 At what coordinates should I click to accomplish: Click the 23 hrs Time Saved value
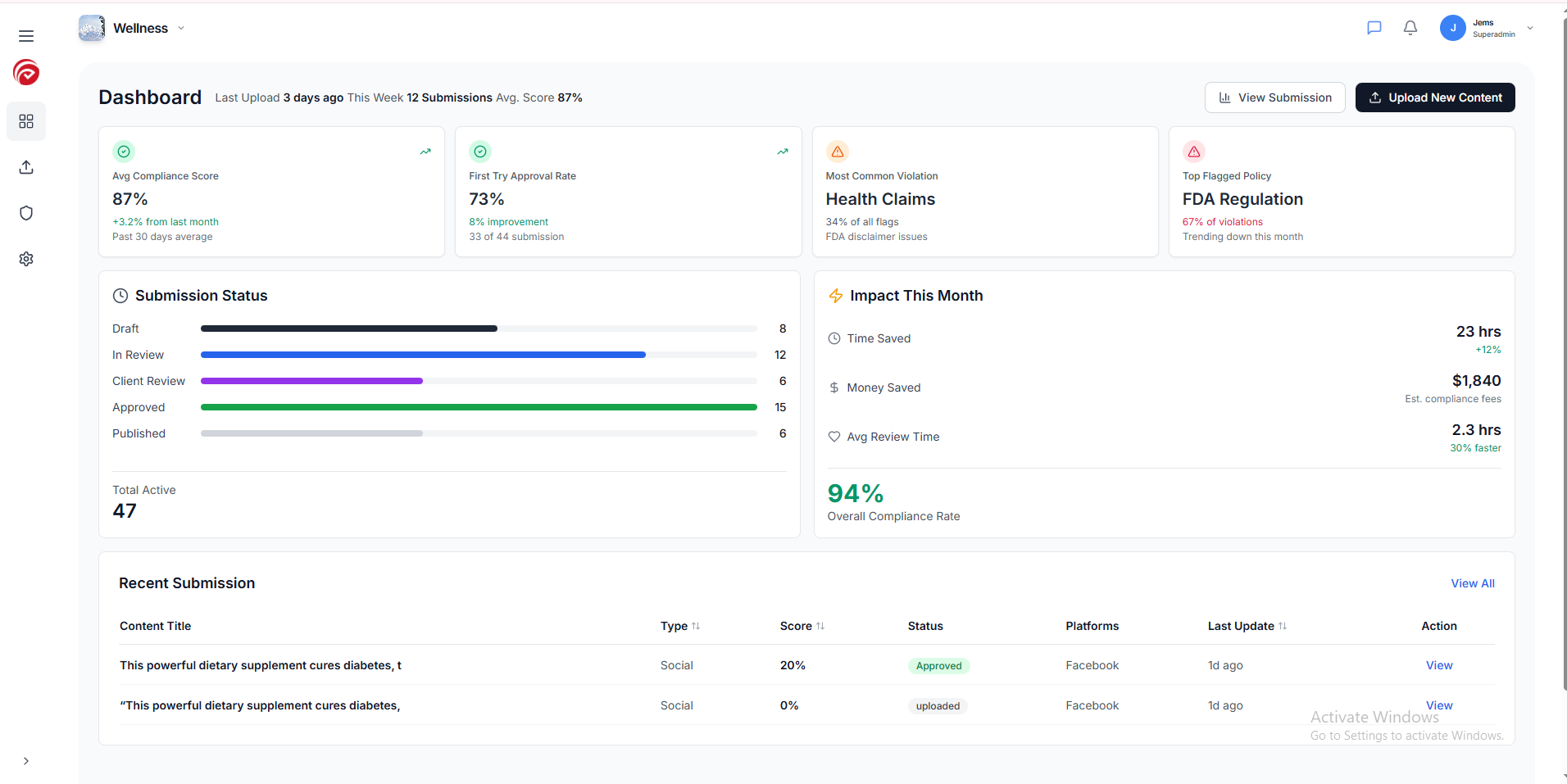1478,332
